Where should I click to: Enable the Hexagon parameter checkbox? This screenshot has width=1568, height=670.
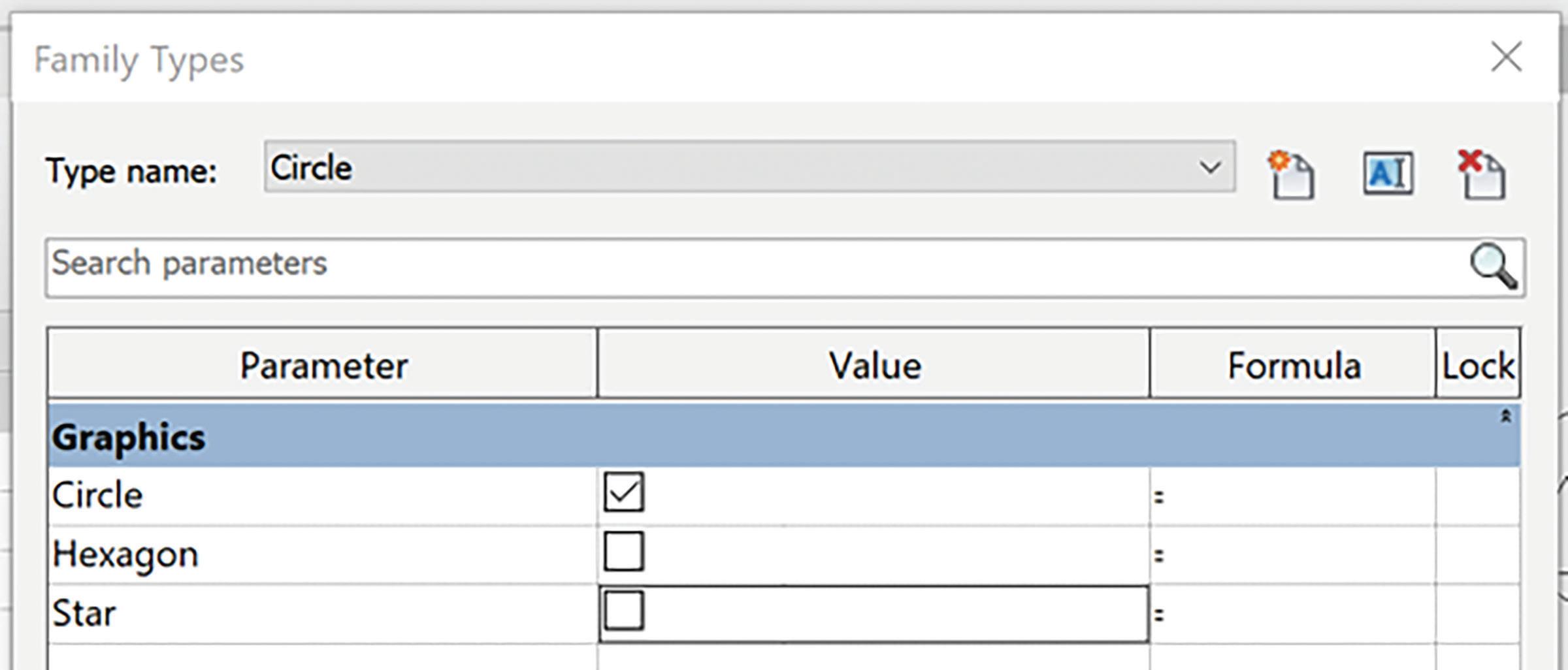(x=624, y=552)
